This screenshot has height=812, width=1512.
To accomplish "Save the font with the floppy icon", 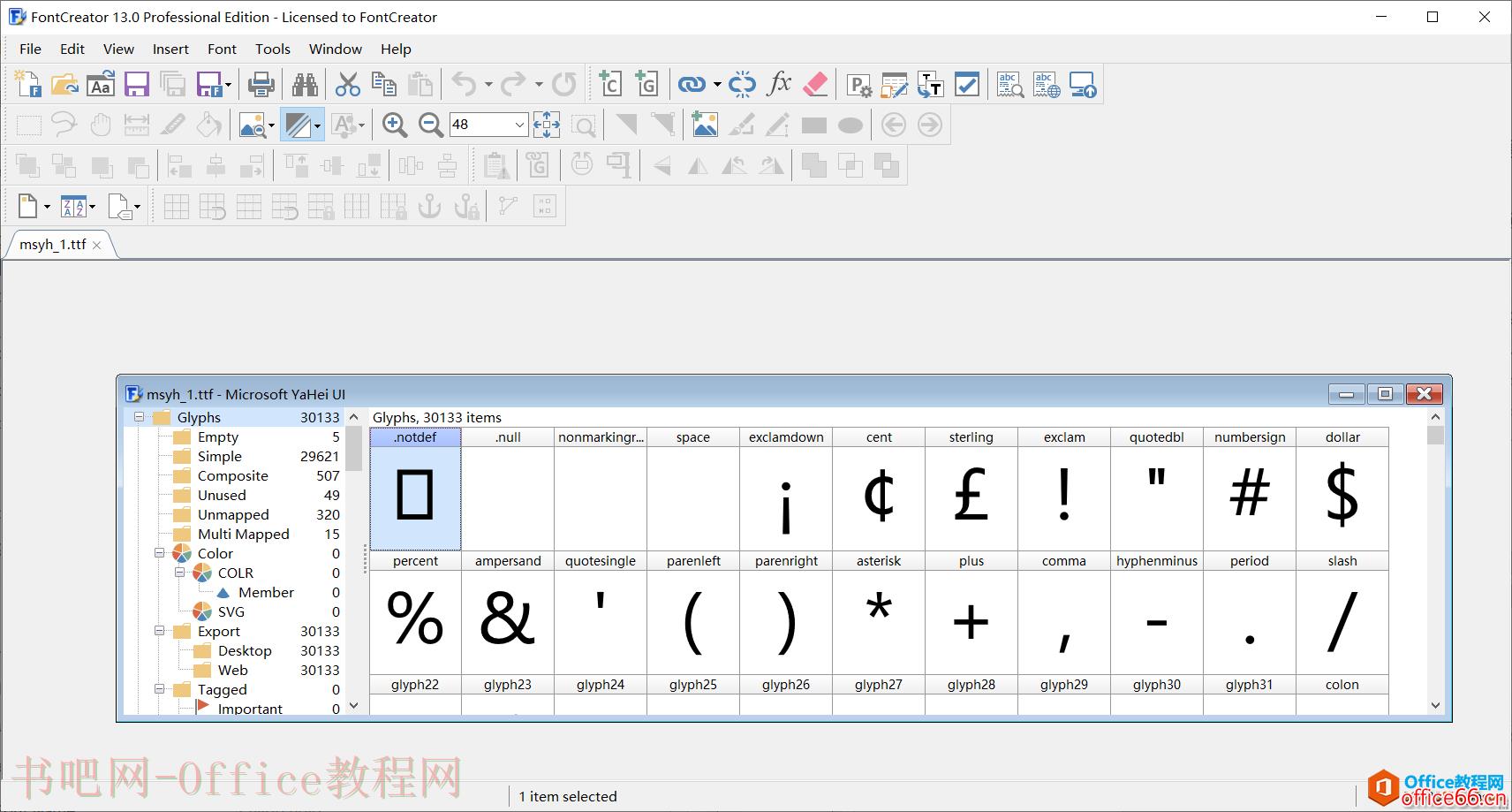I will [x=137, y=85].
